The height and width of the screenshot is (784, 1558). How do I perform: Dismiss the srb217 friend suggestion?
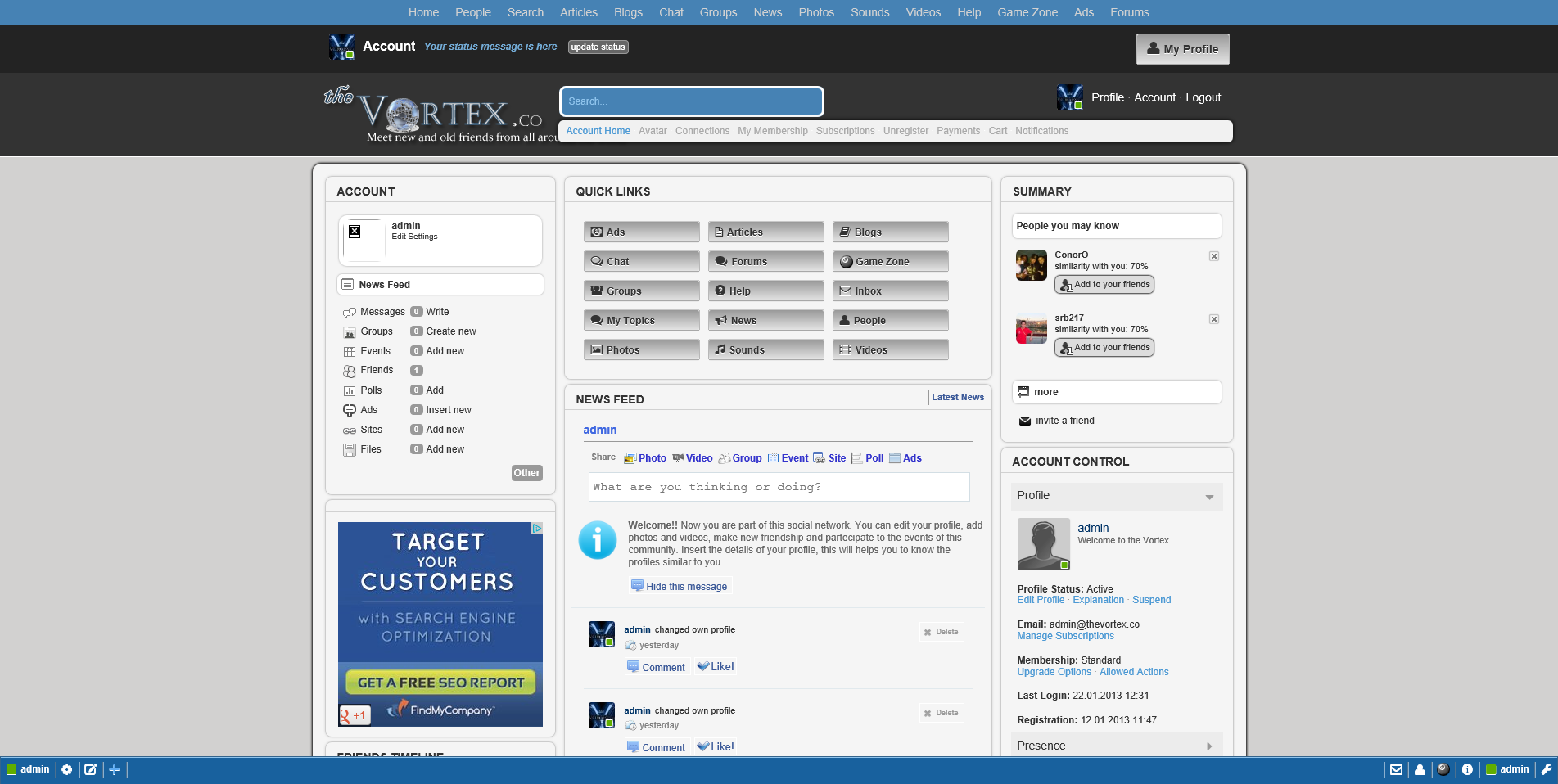pos(1214,319)
